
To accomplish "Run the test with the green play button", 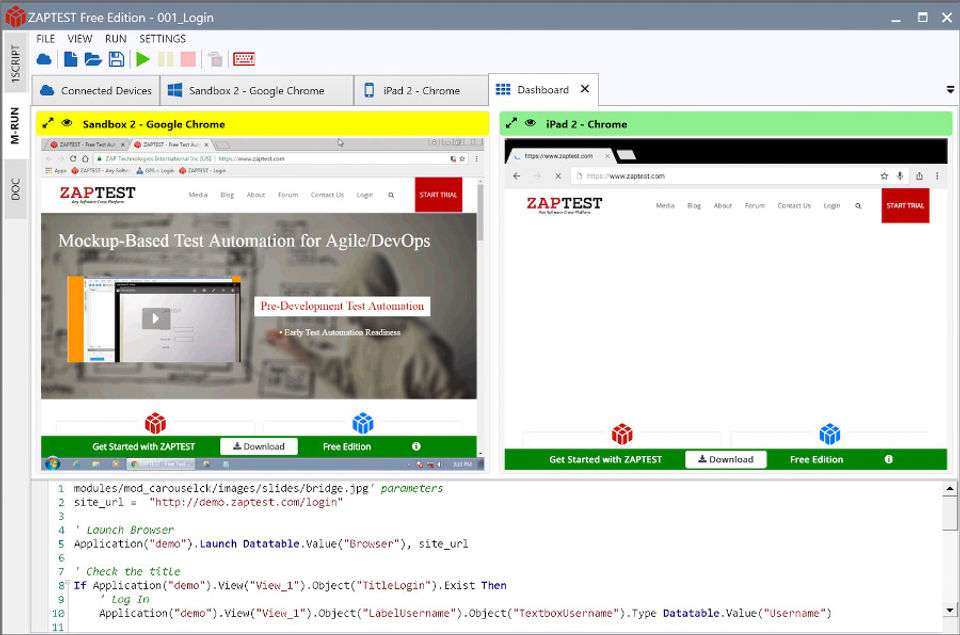I will pyautogui.click(x=143, y=59).
